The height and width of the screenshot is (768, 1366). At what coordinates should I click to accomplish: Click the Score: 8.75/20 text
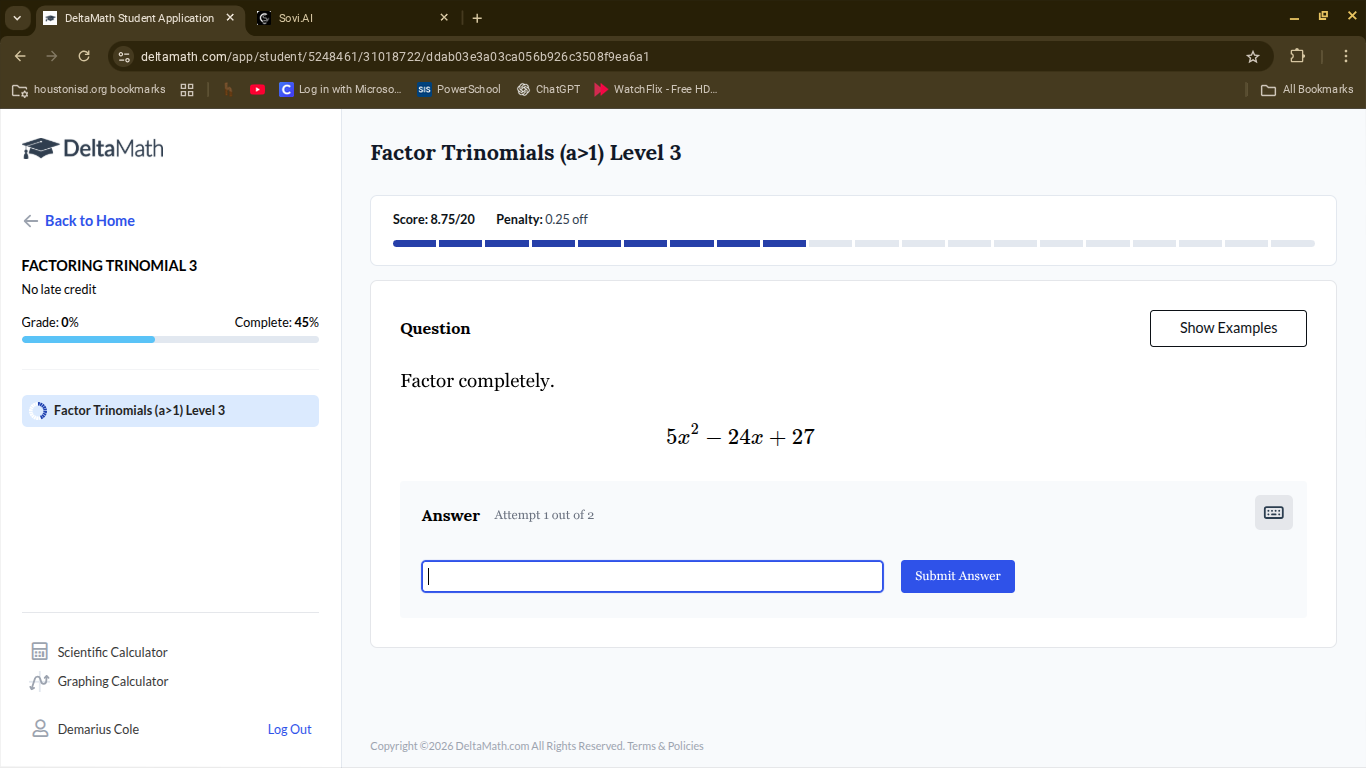(x=434, y=219)
